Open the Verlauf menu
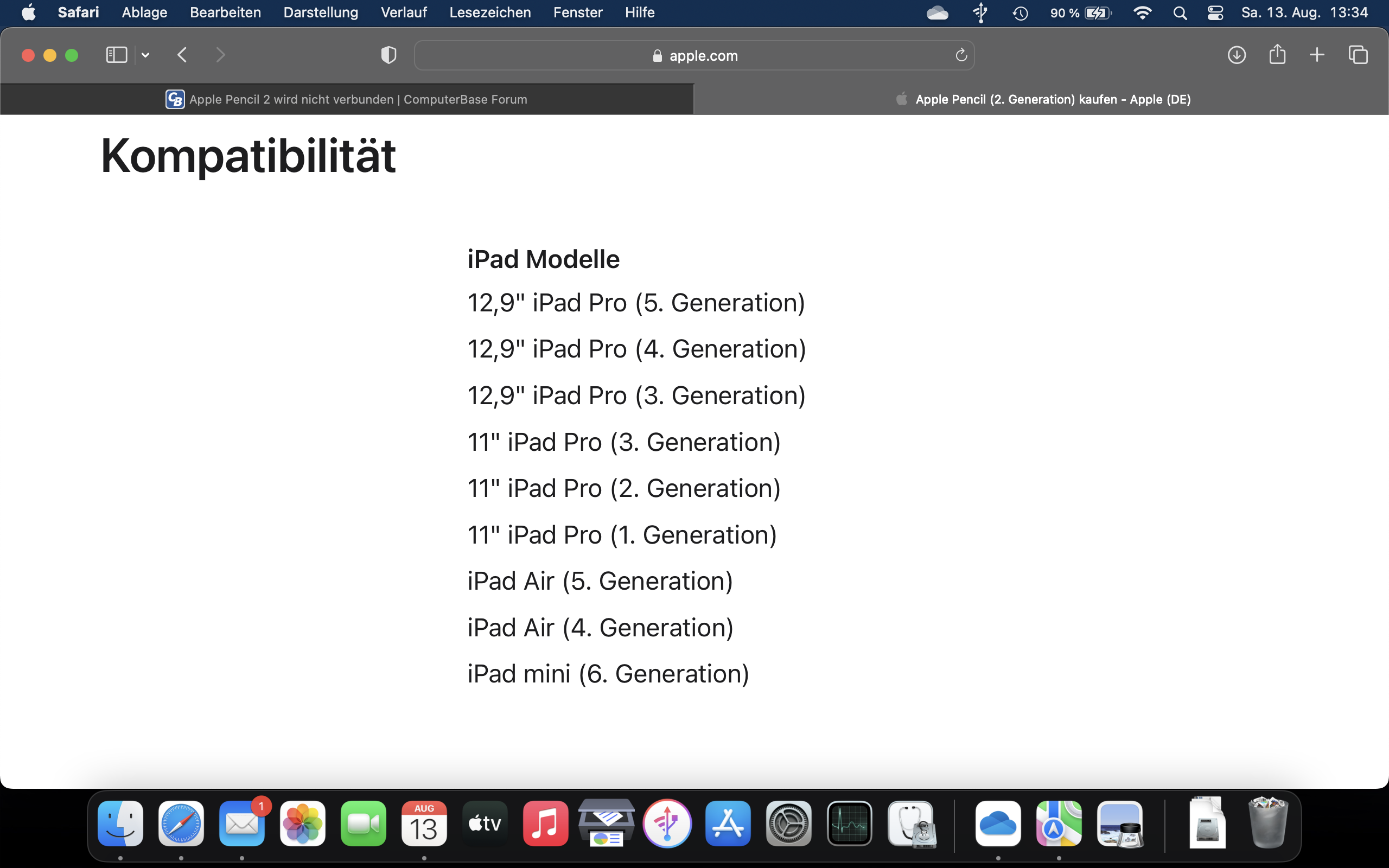This screenshot has width=1389, height=868. (x=404, y=12)
